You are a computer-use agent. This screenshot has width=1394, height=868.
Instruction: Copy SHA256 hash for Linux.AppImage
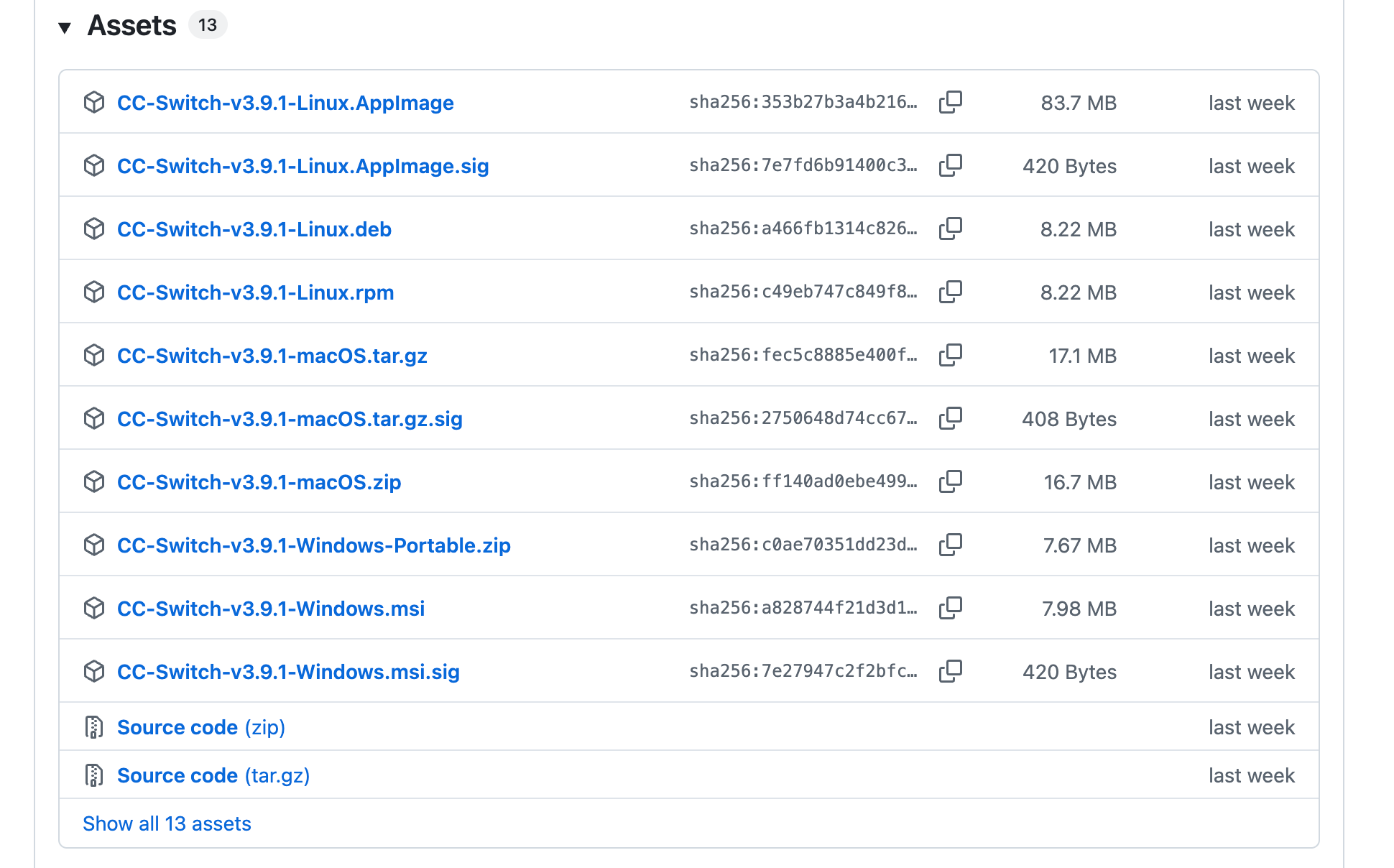coord(950,102)
